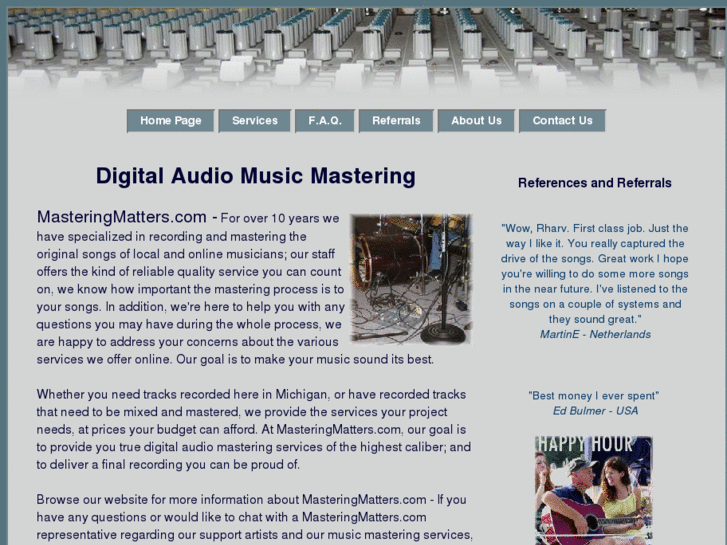The image size is (727, 545).
Task: Click the MasteringMatters.com intro title text
Action: 121,217
